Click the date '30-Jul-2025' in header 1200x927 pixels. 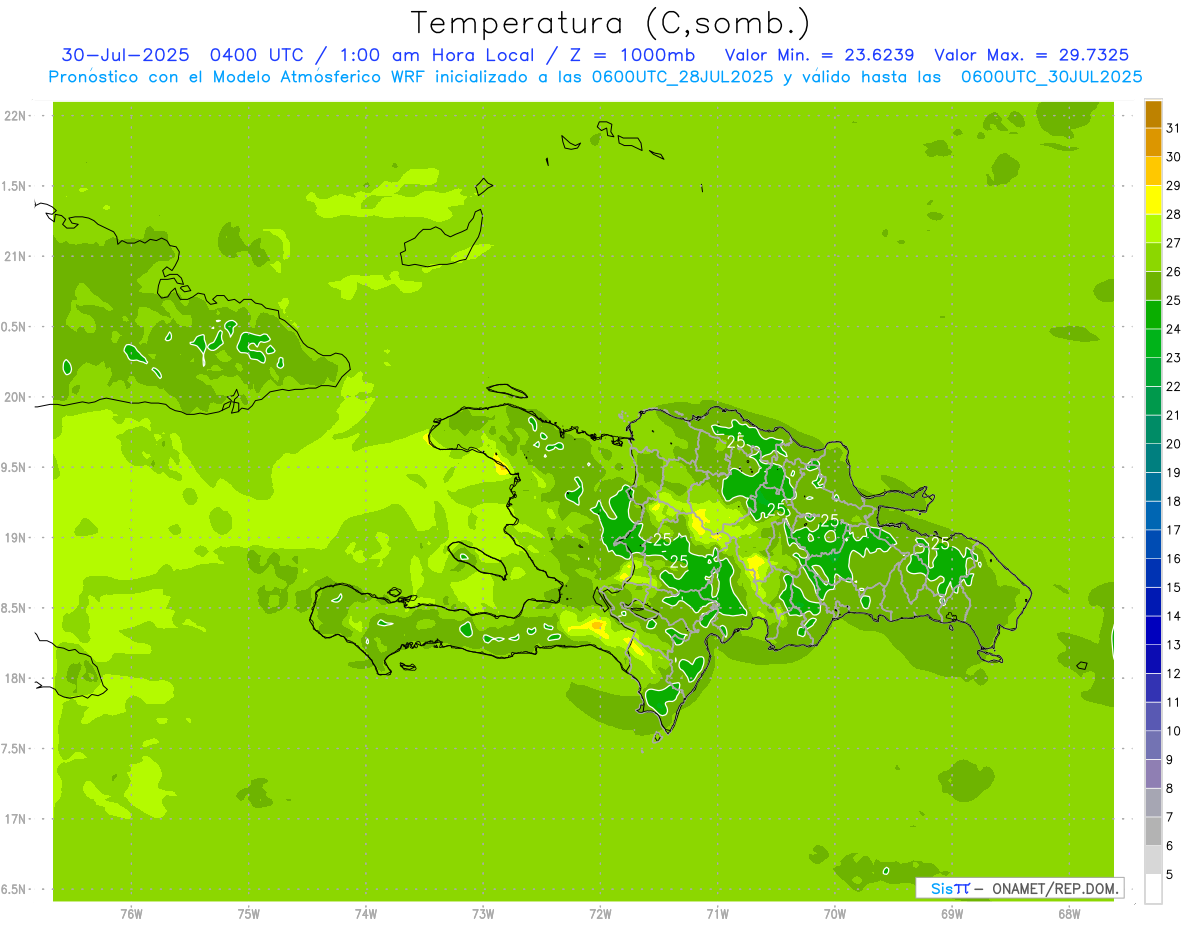pyautogui.click(x=127, y=55)
